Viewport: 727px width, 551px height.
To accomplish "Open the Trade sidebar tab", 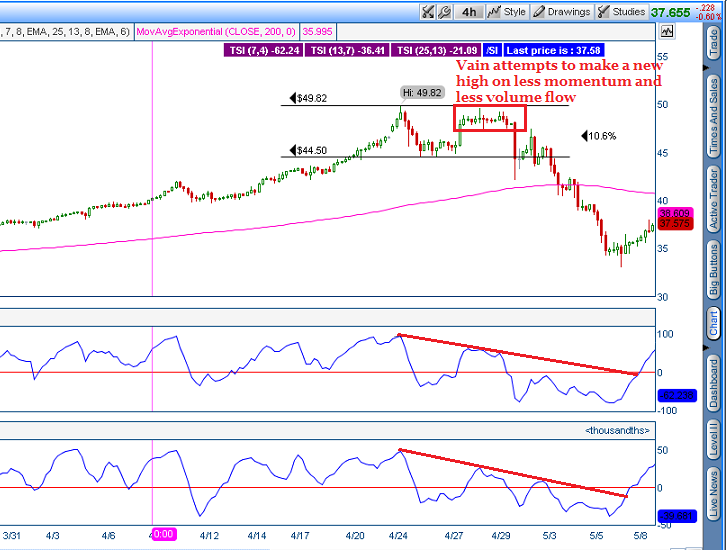I will coord(714,42).
